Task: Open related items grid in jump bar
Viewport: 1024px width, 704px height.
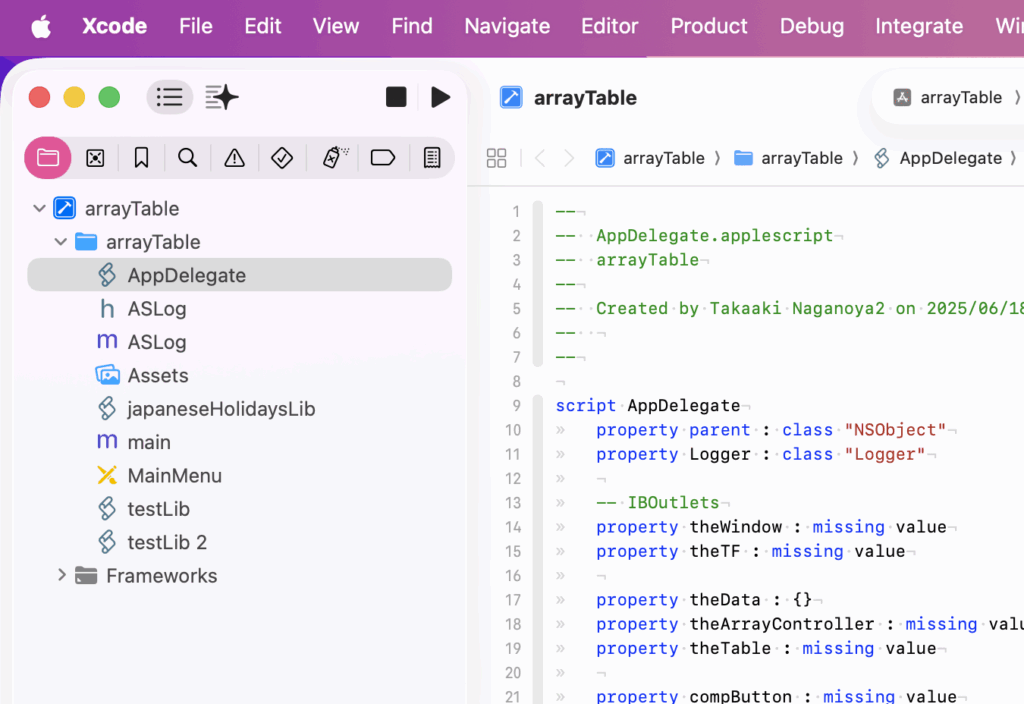Action: coord(496,158)
